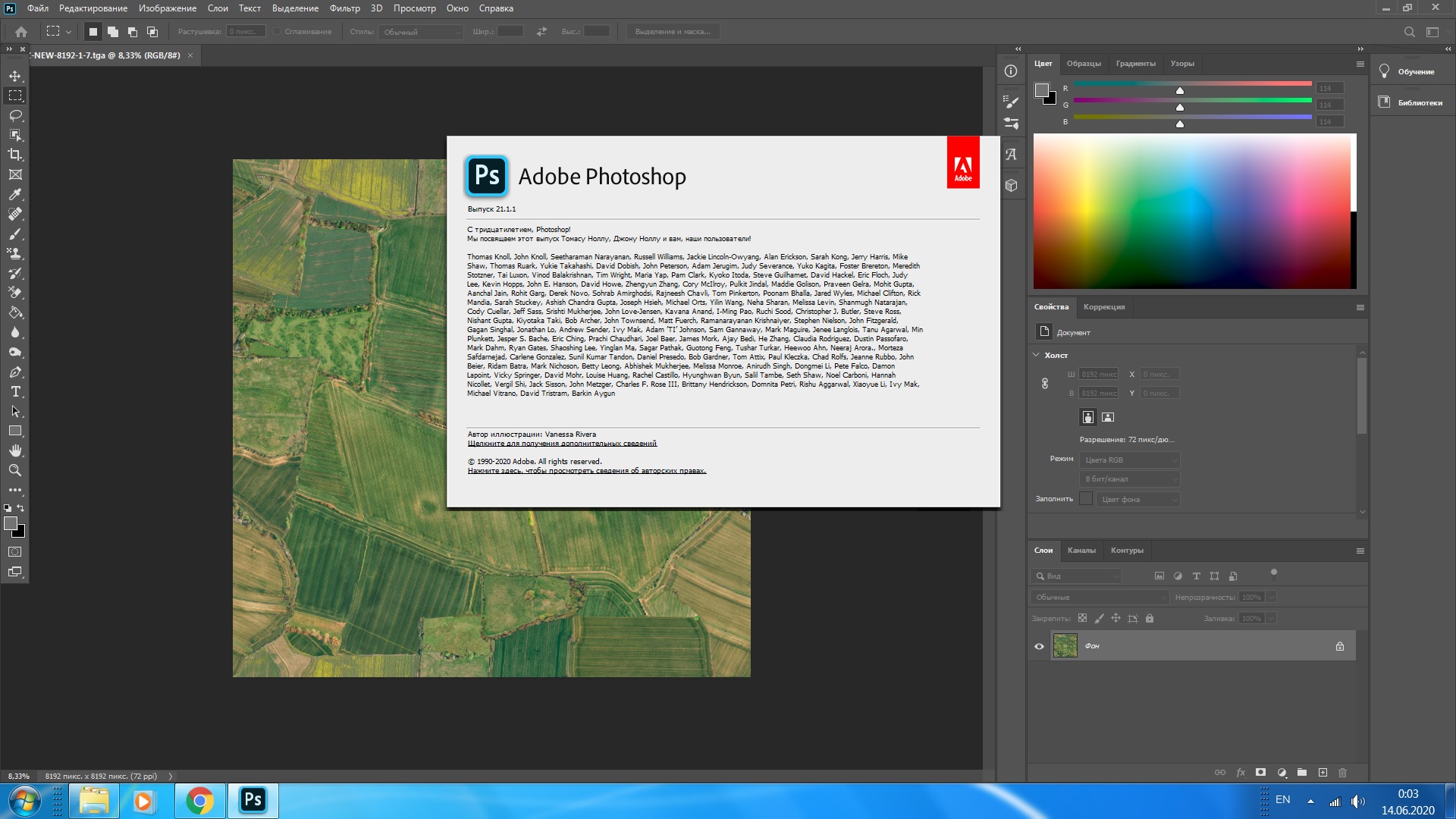
Task: Open the Фильтр menu
Action: click(x=344, y=8)
